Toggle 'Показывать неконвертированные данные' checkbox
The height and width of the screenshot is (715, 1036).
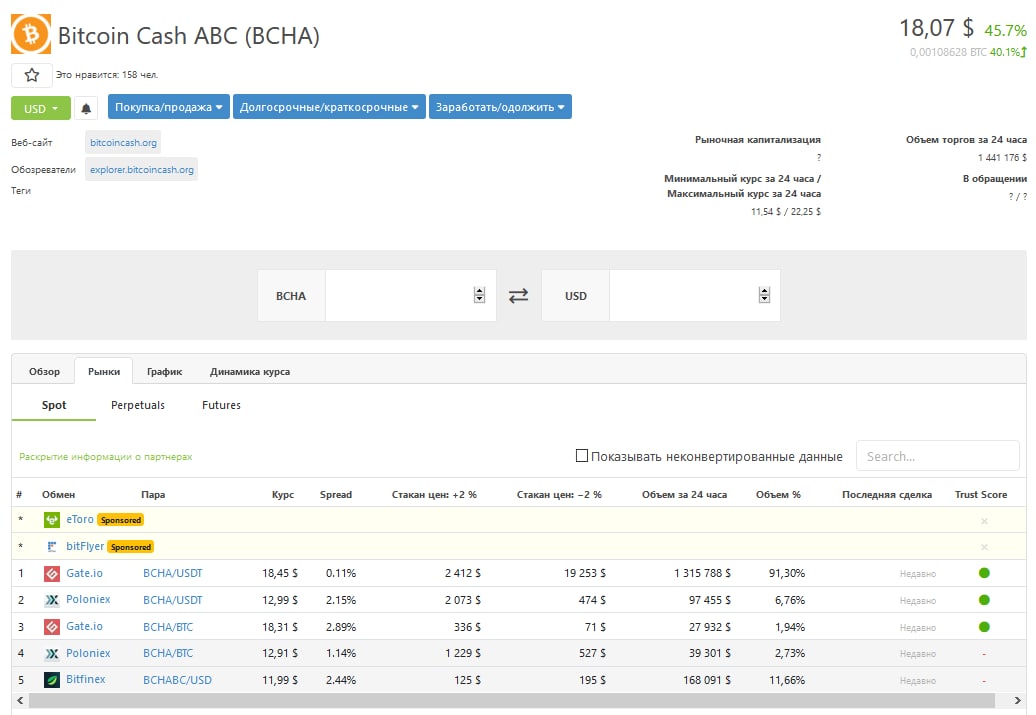coord(581,455)
